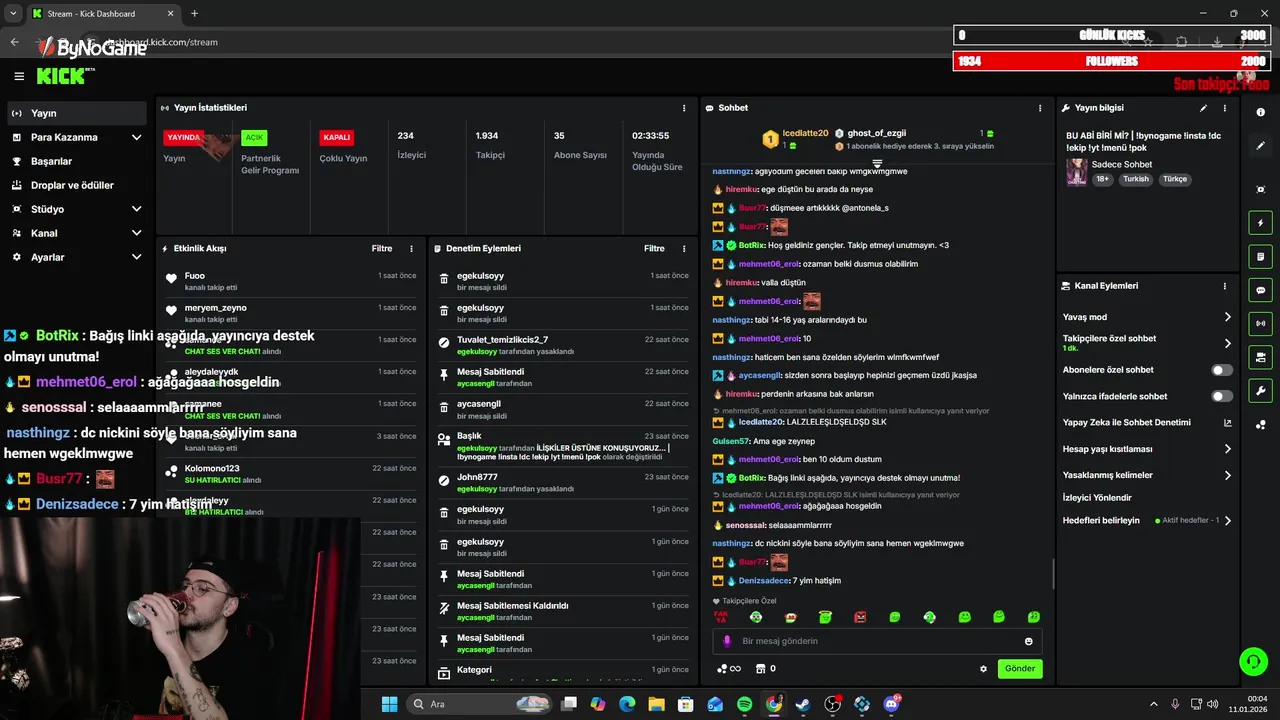Expand the Stüdyo sidebar section
Viewport: 1280px width, 720px height.
[76, 209]
